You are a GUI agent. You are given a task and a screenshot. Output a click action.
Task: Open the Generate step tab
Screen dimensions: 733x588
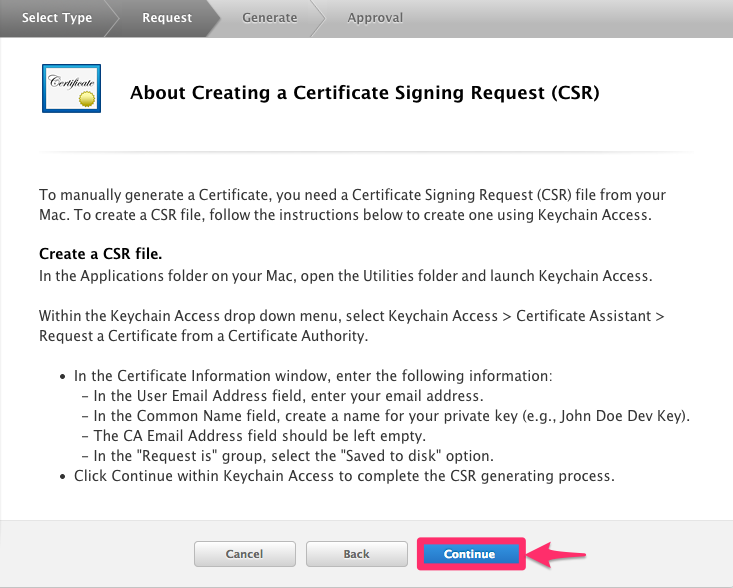[270, 17]
